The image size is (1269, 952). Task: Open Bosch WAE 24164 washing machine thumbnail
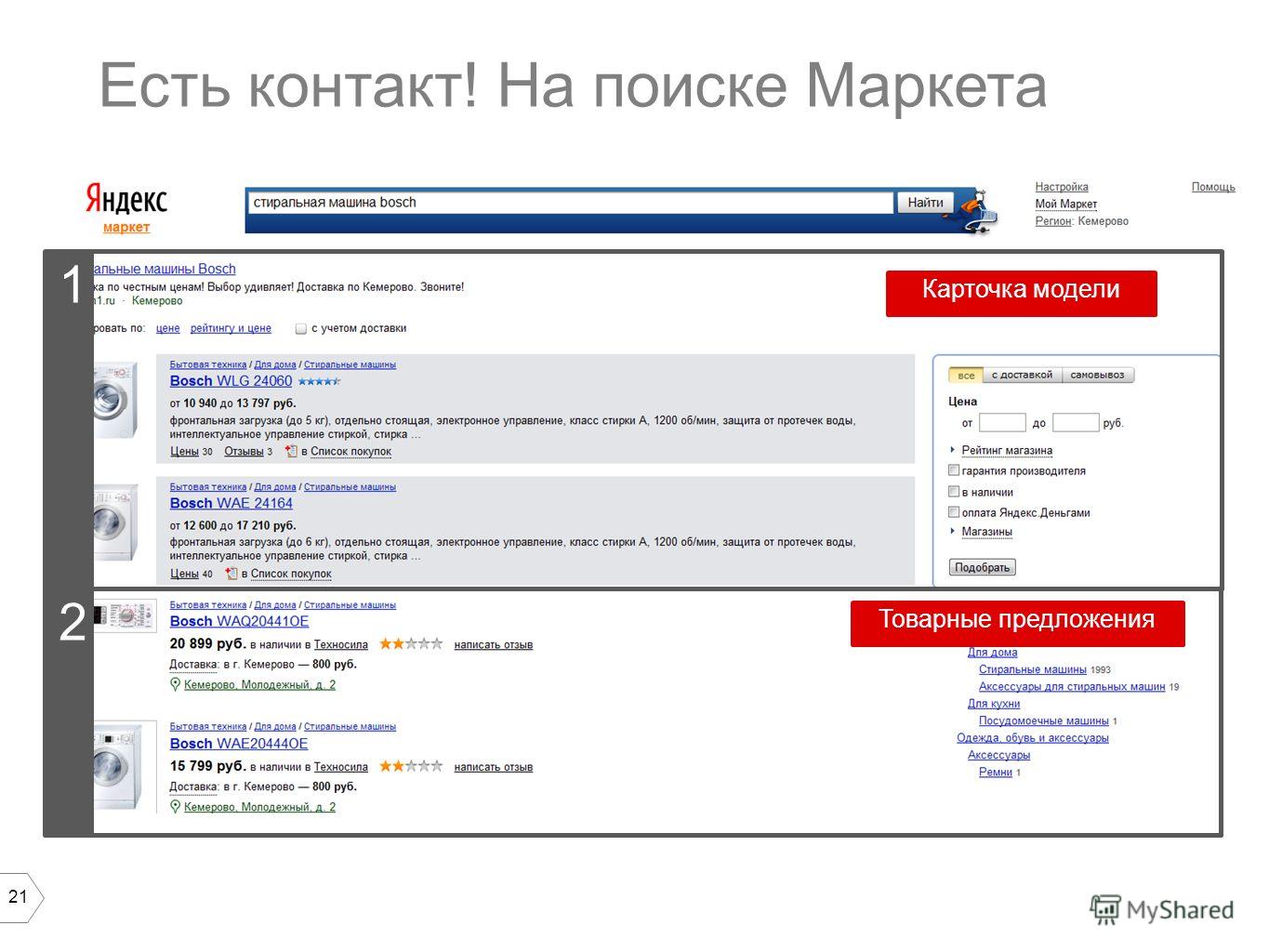pos(116,522)
